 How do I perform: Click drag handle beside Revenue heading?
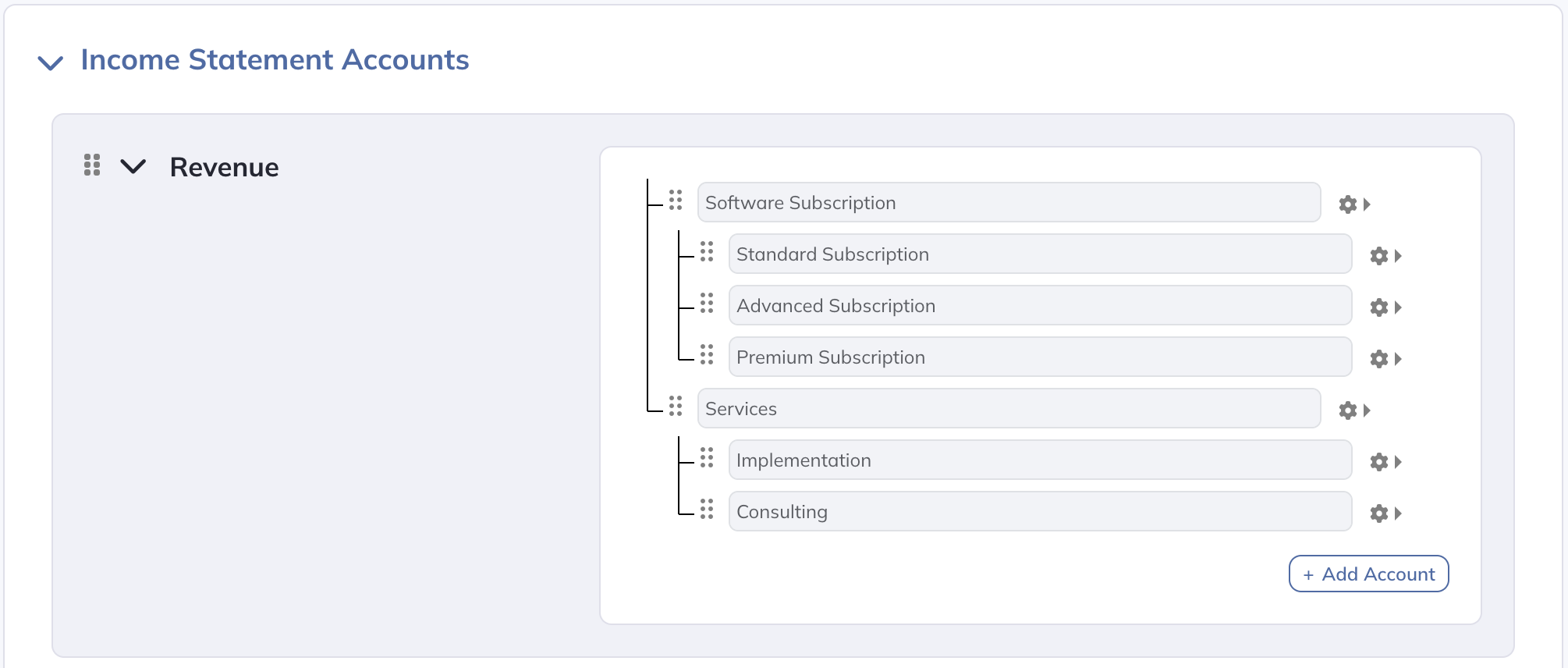click(x=92, y=165)
